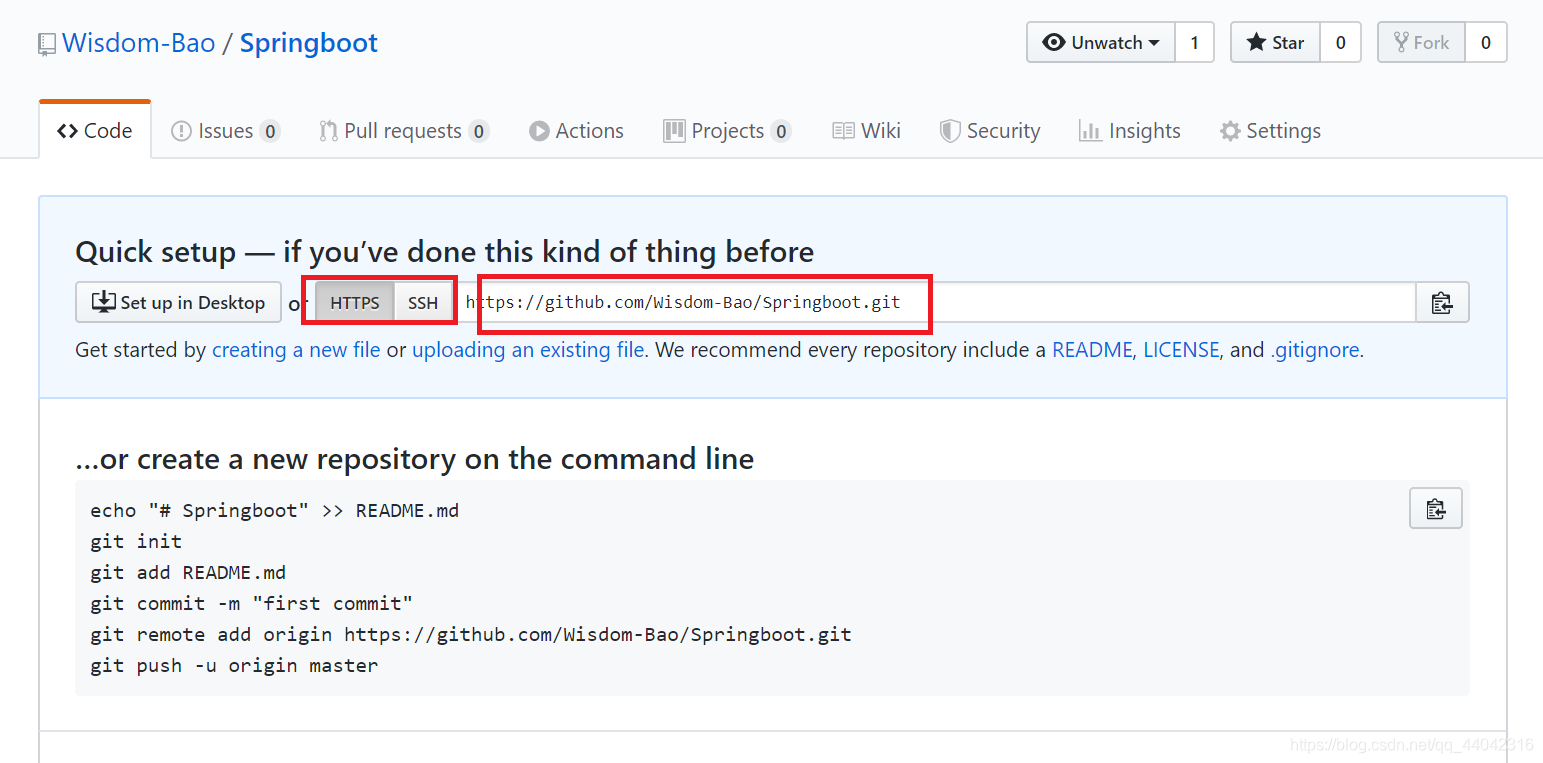The height and width of the screenshot is (763, 1543).
Task: Click the Quick setup heading text
Action: click(x=445, y=252)
